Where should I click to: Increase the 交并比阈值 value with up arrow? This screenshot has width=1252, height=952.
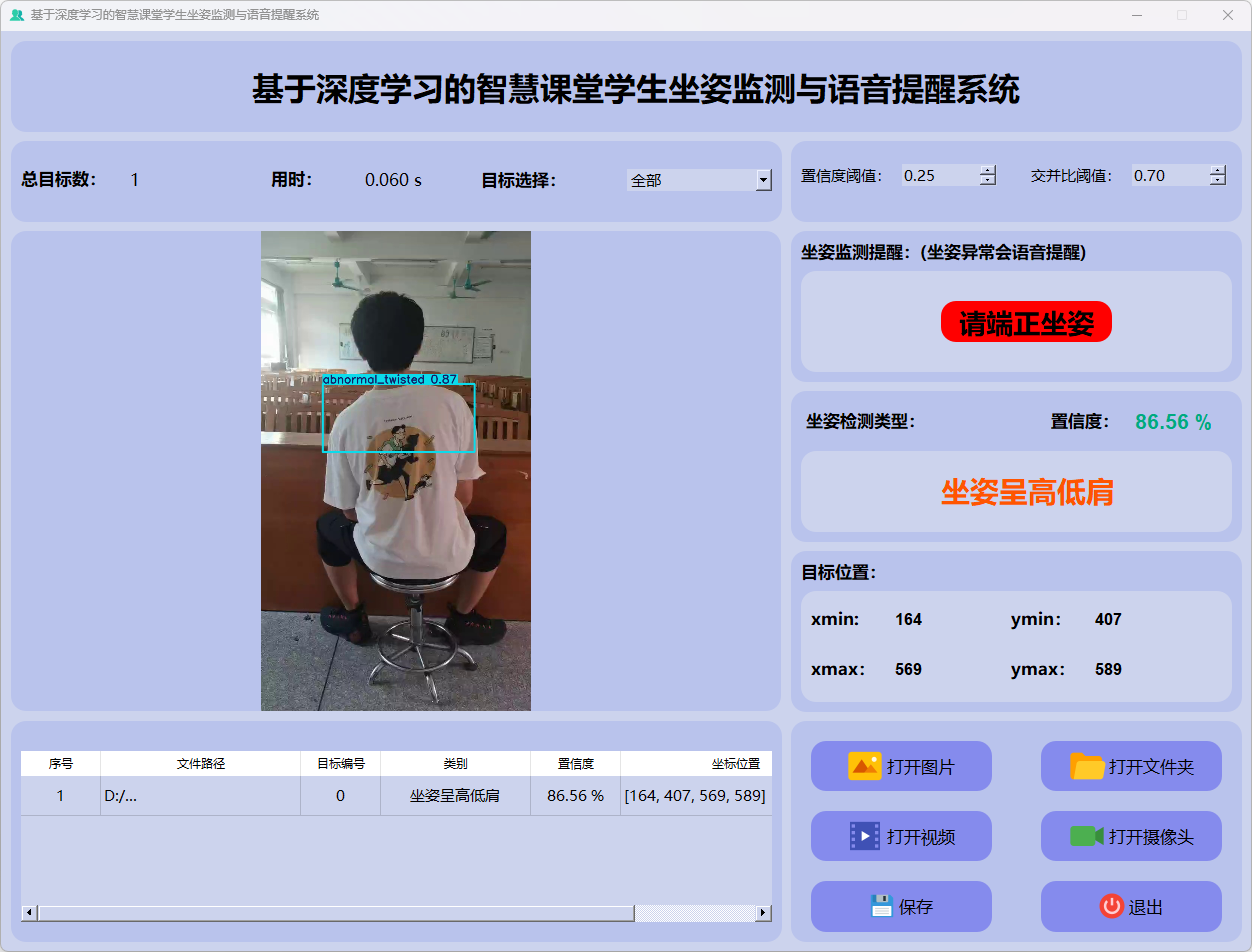(1218, 170)
